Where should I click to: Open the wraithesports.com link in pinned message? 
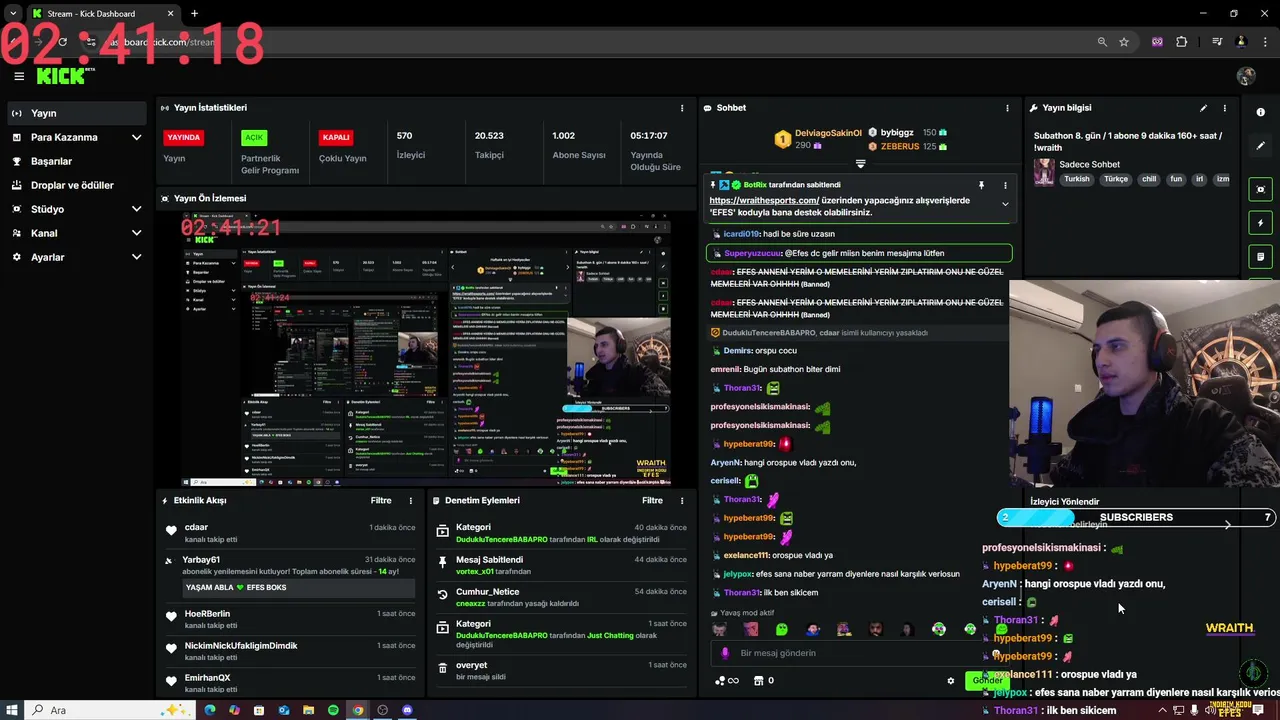coord(764,200)
